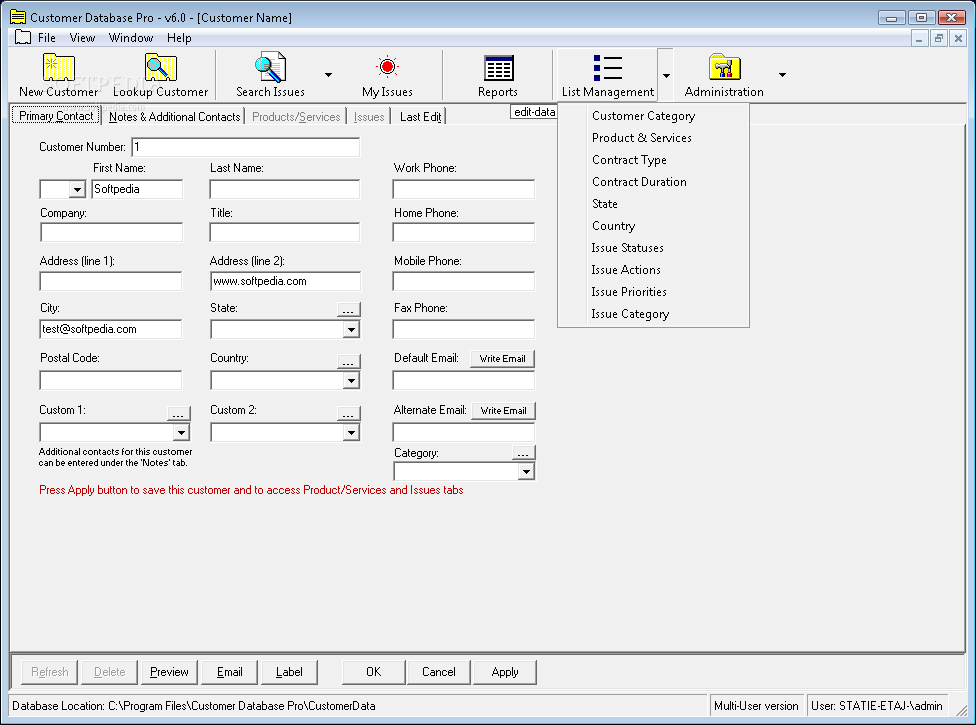Choose Country from List Management menu
This screenshot has width=976, height=725.
[x=653, y=226]
